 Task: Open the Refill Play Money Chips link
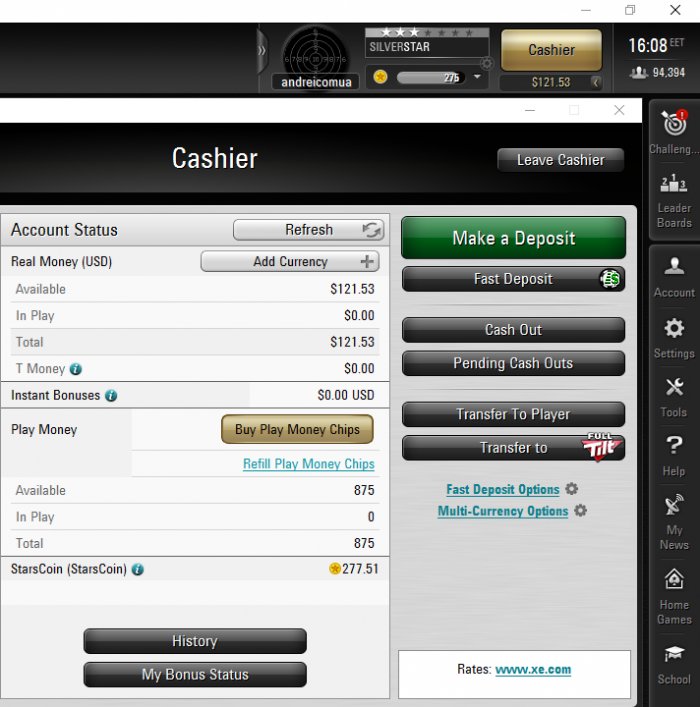click(309, 464)
